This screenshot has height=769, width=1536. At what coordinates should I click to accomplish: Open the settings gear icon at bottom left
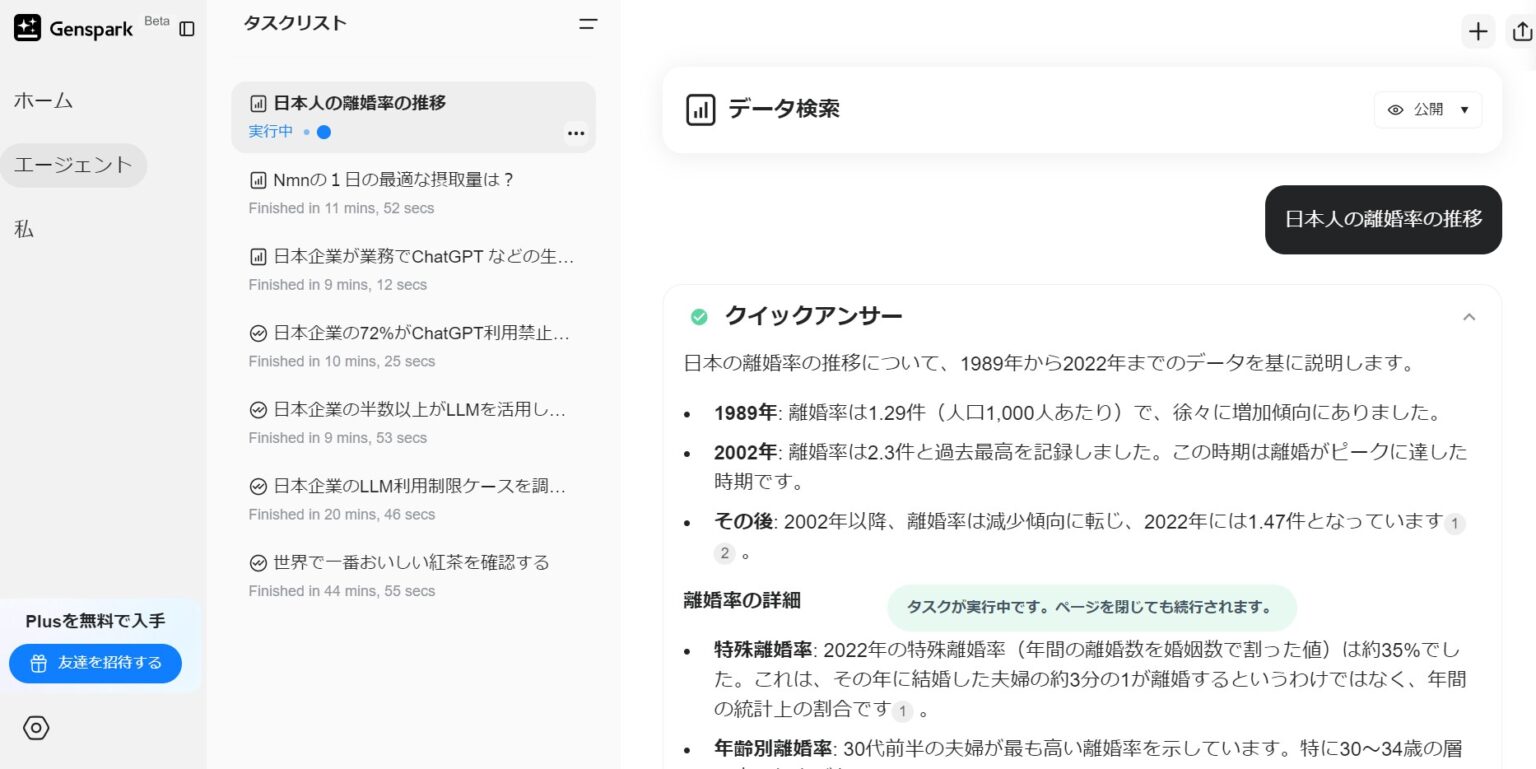[35, 728]
